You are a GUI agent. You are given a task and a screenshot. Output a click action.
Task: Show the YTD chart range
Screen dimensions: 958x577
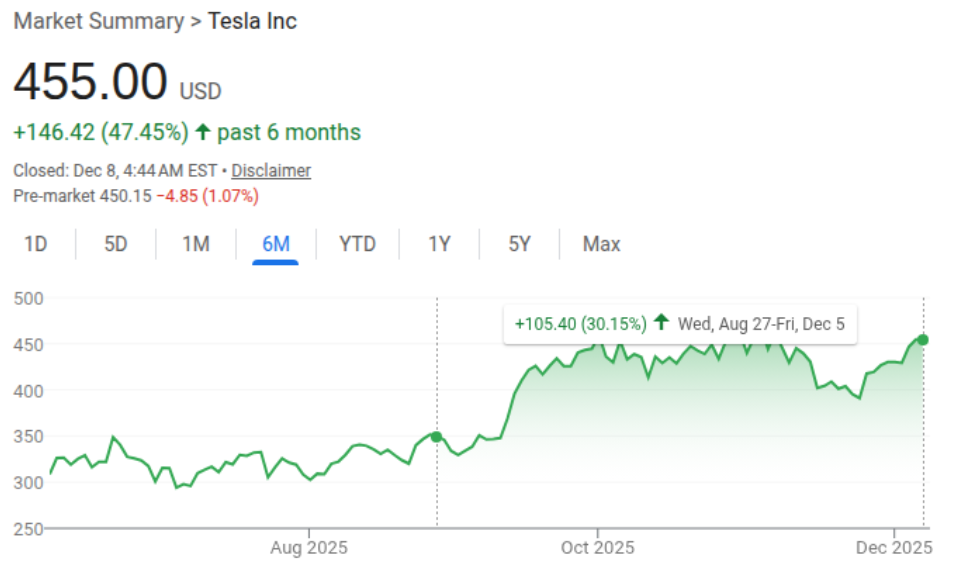[x=357, y=244]
